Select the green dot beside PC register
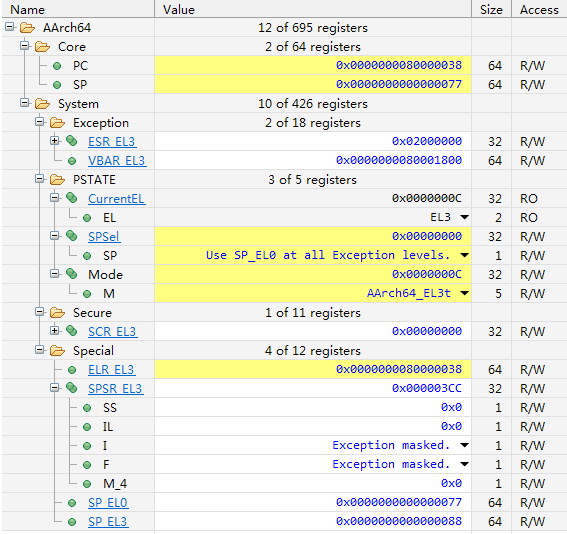This screenshot has width=567, height=534. tap(57, 66)
